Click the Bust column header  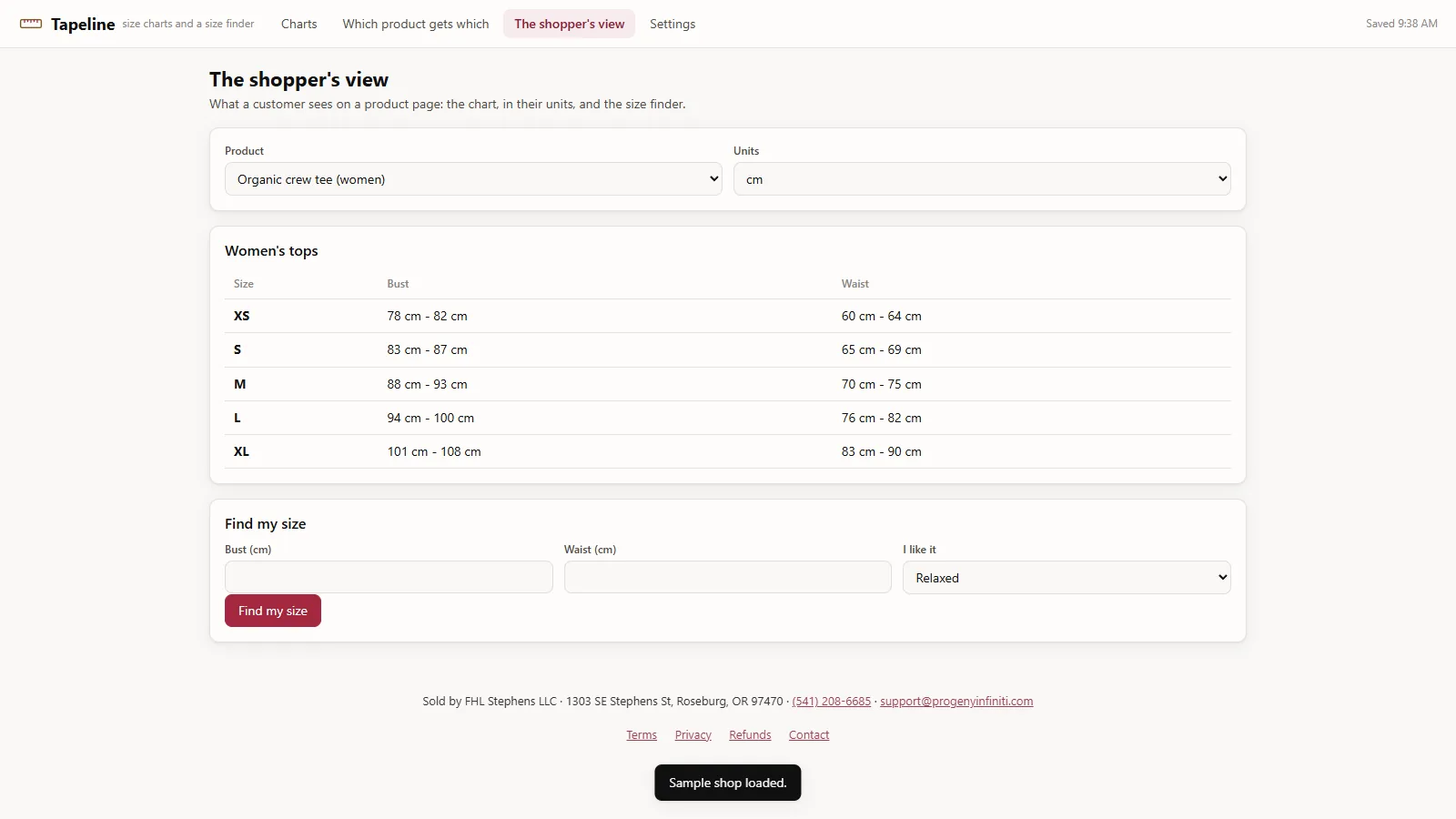[398, 284]
